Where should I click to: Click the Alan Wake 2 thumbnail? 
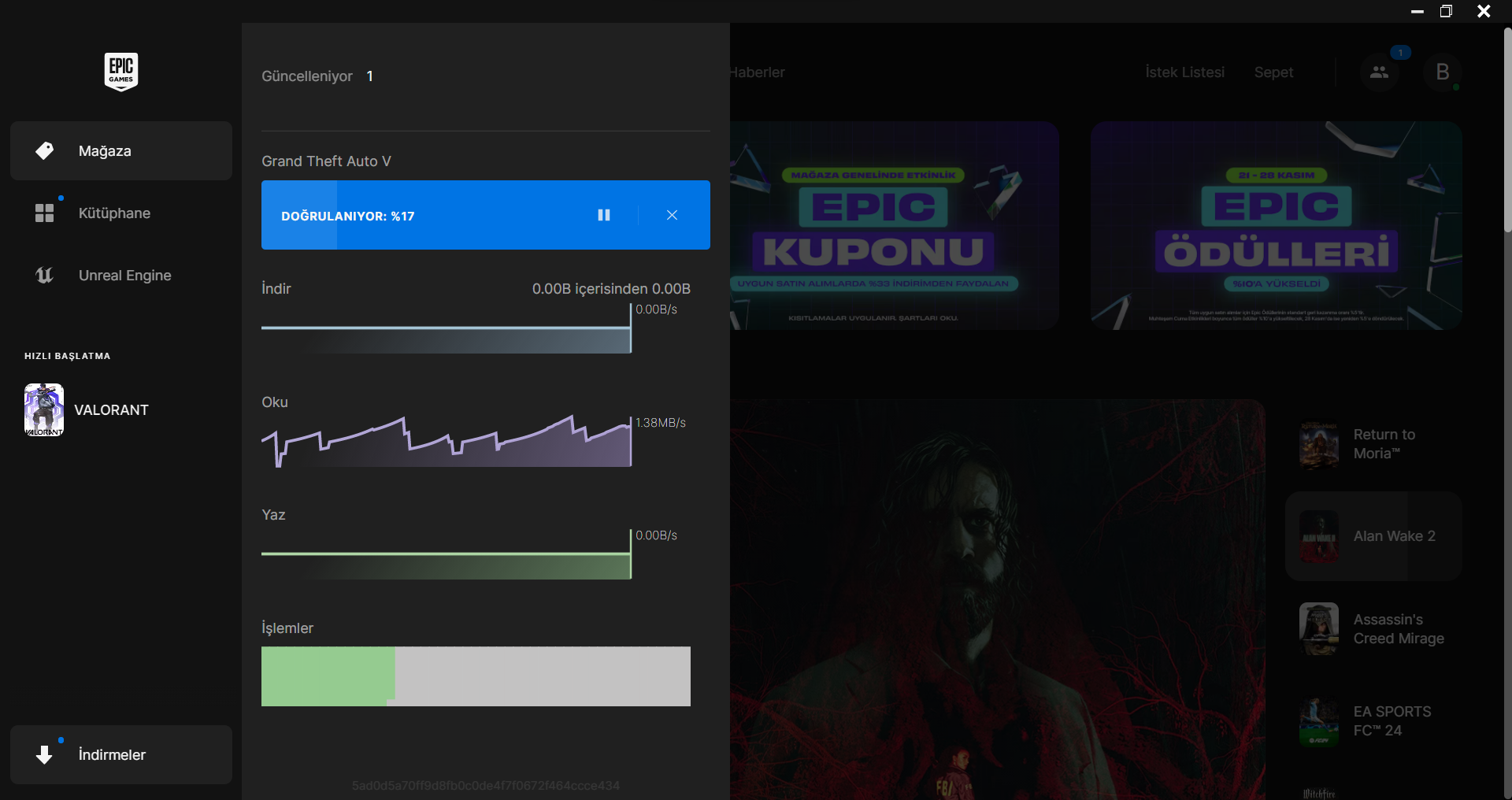(1319, 536)
